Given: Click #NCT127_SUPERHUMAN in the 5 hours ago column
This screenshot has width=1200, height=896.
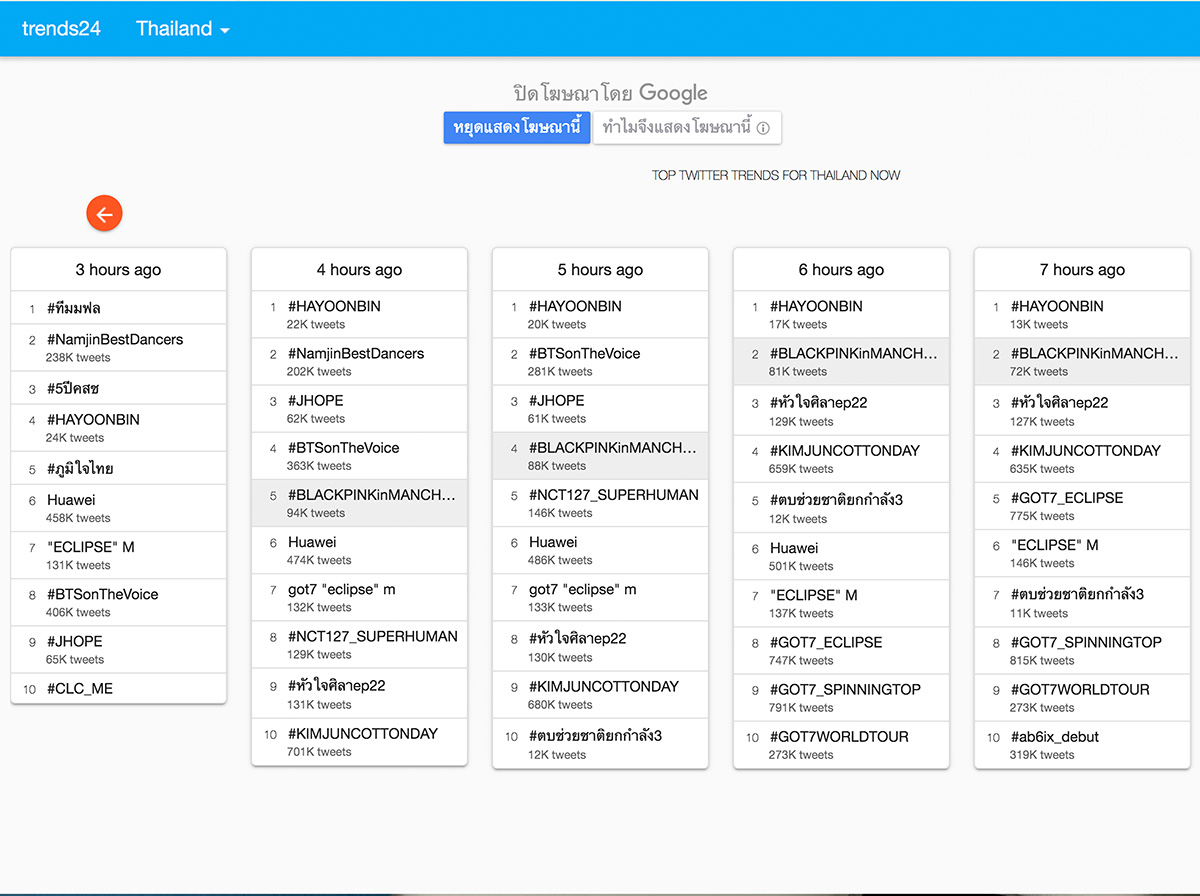Looking at the screenshot, I should [613, 495].
